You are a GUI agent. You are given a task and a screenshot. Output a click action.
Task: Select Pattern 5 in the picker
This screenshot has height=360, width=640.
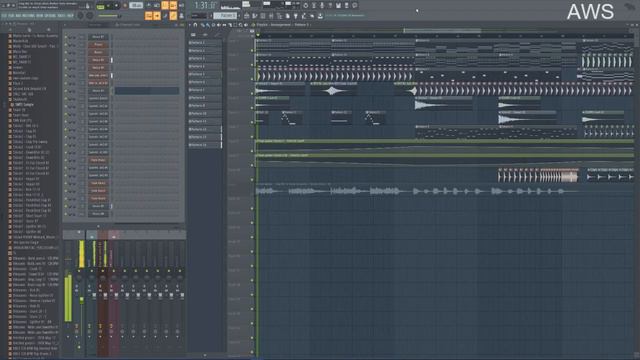(x=204, y=74)
